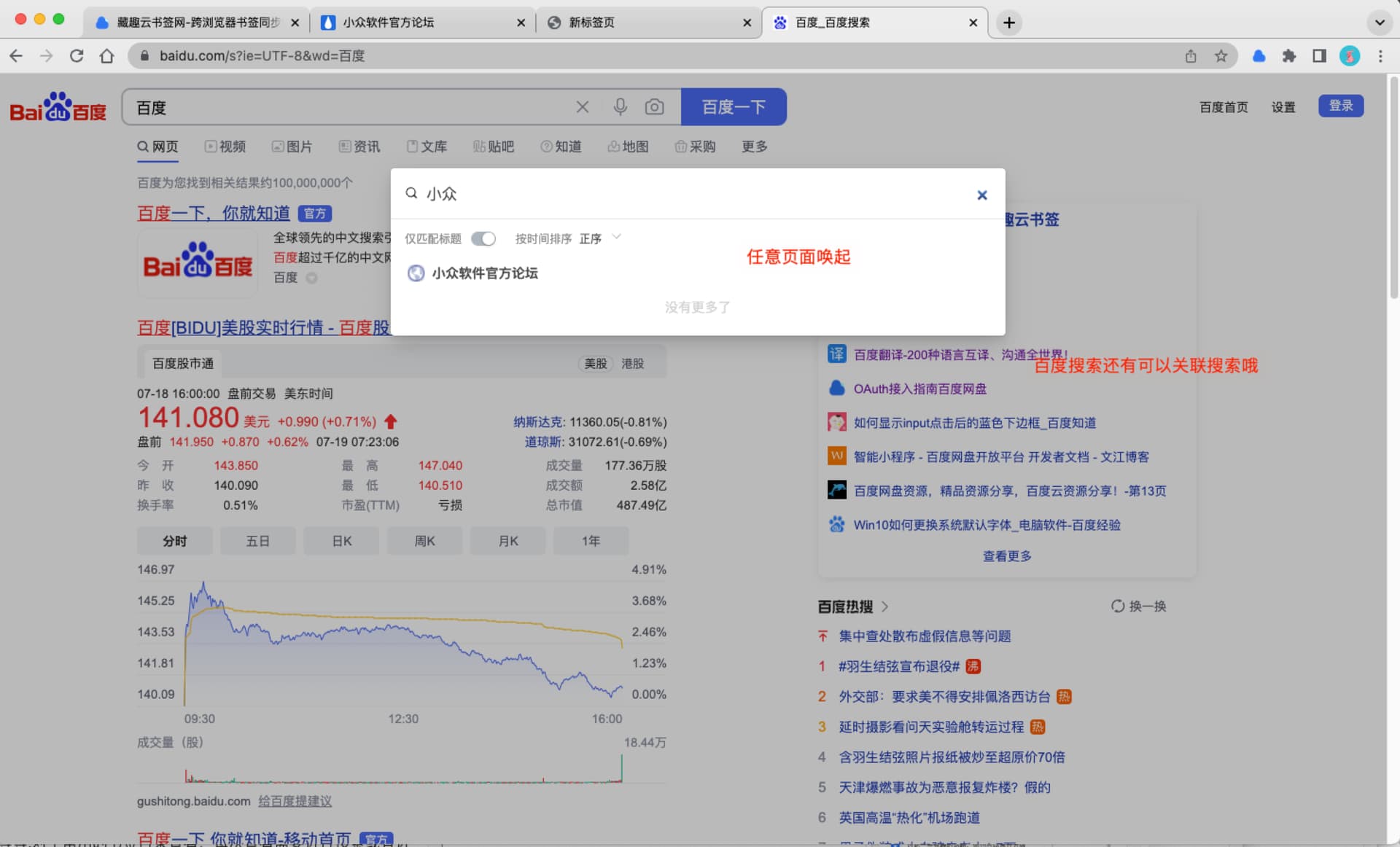Image resolution: width=1400 pixels, height=847 pixels.
Task: Open the browser side panel icon
Action: coord(1319,56)
